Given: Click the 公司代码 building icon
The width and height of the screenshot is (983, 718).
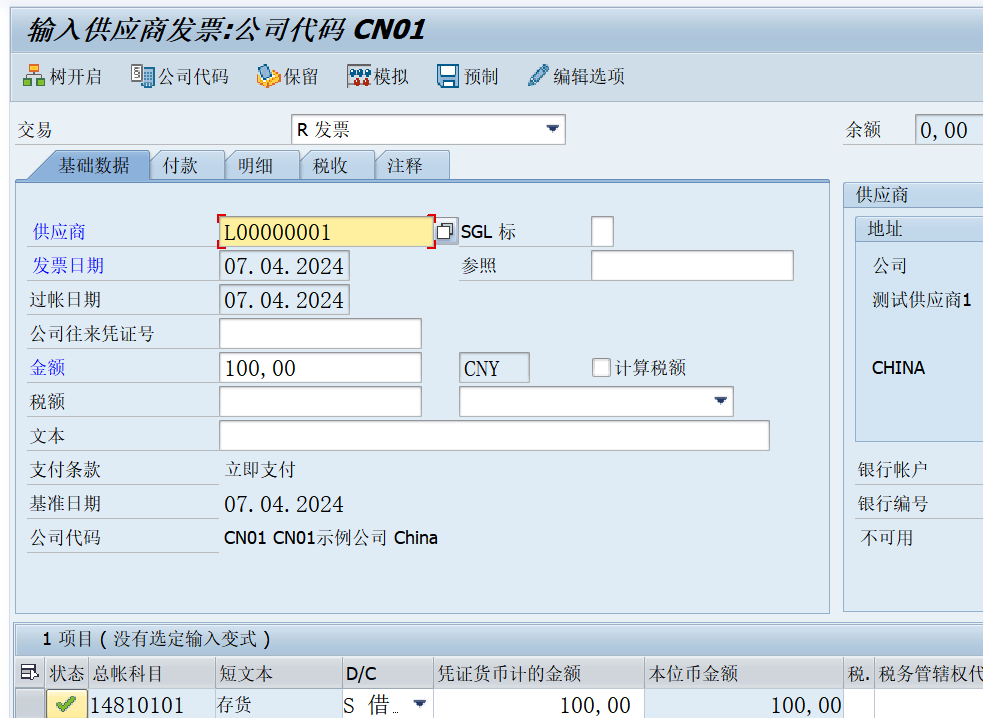Looking at the screenshot, I should click(x=142, y=77).
